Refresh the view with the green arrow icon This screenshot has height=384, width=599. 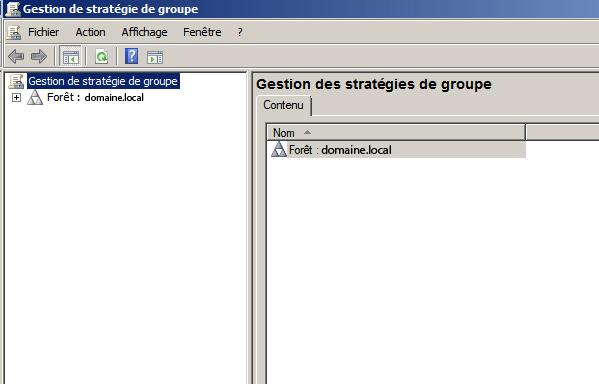click(102, 57)
